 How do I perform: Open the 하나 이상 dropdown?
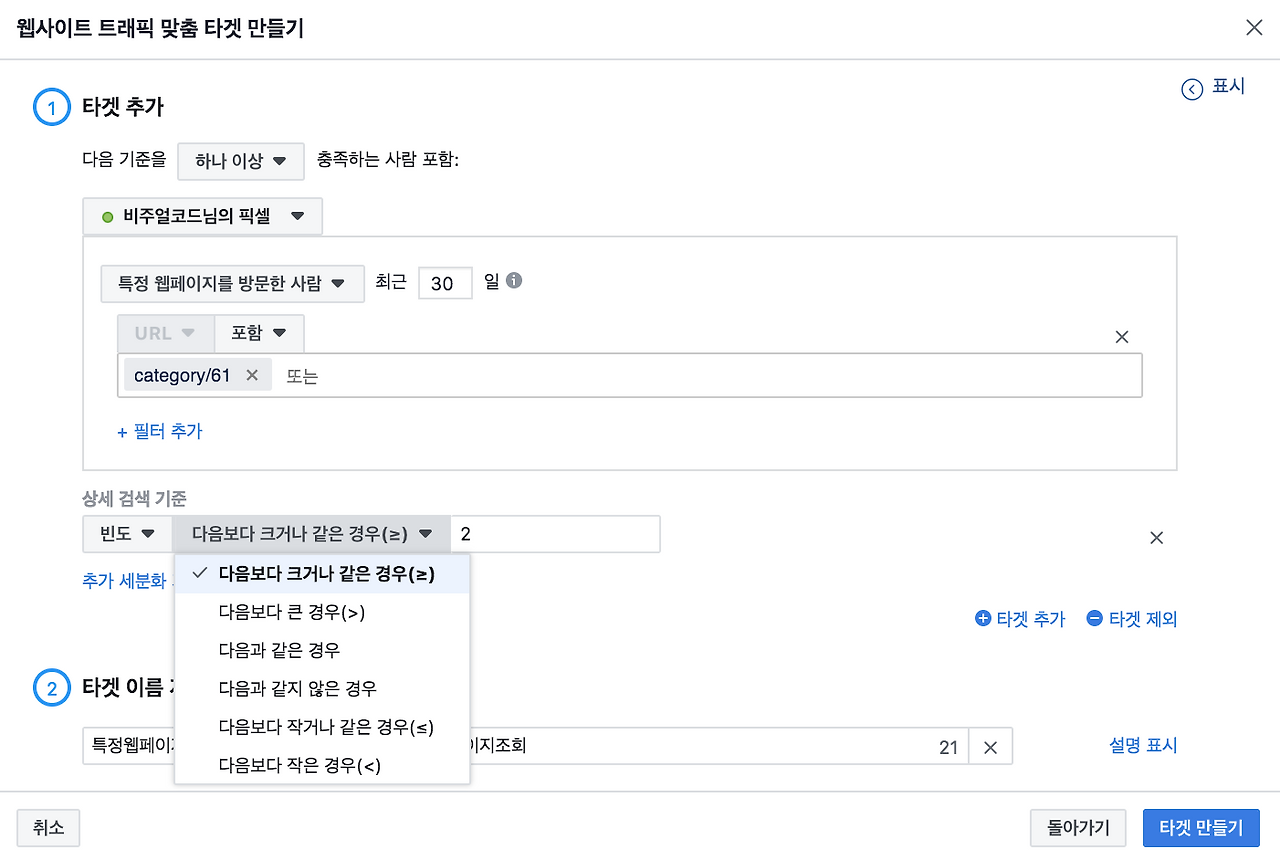[x=241, y=161]
